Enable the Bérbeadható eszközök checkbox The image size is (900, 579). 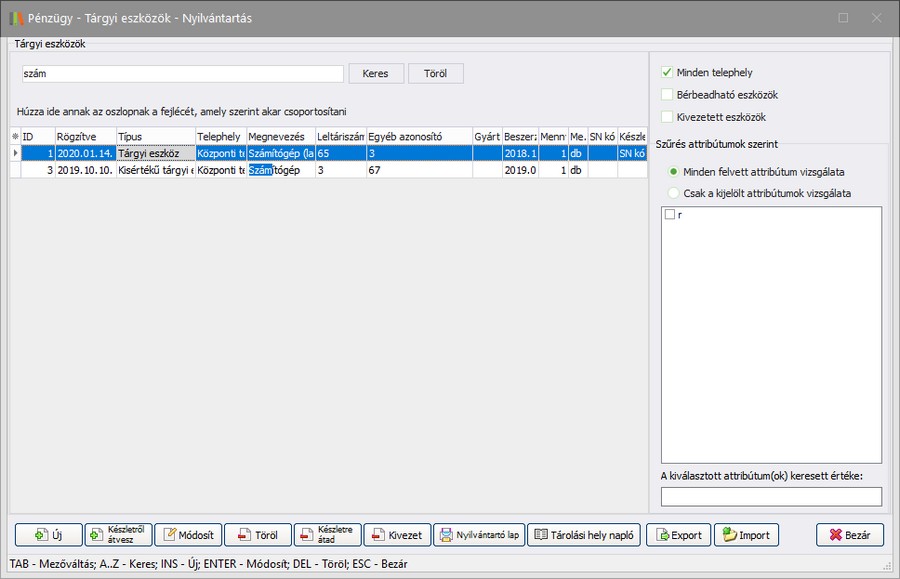667,95
